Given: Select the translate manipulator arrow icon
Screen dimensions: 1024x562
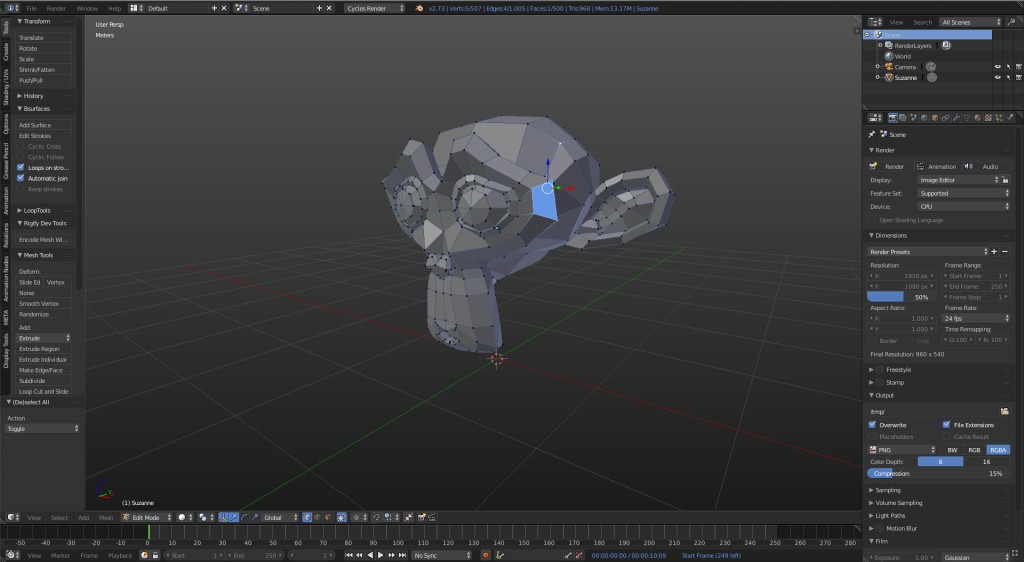Looking at the screenshot, I should pos(234,517).
